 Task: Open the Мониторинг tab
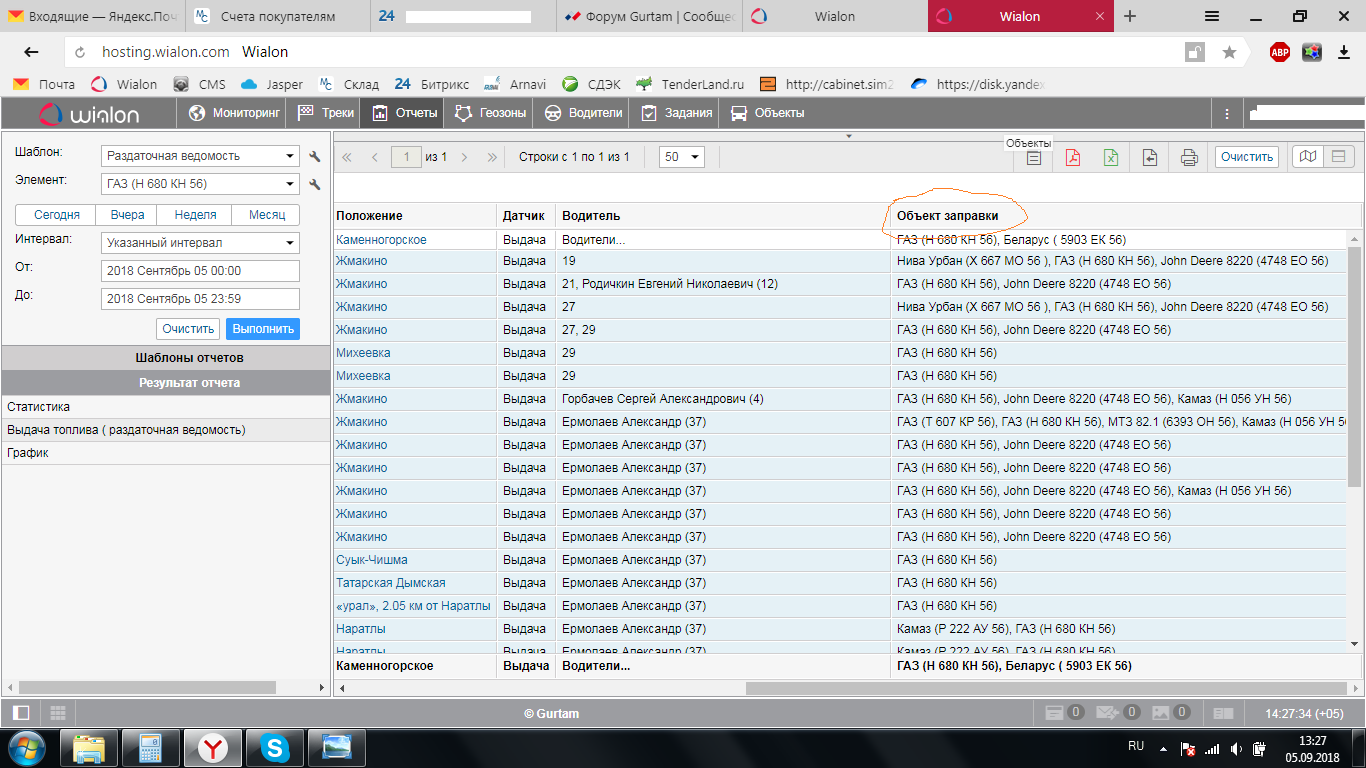tap(234, 113)
